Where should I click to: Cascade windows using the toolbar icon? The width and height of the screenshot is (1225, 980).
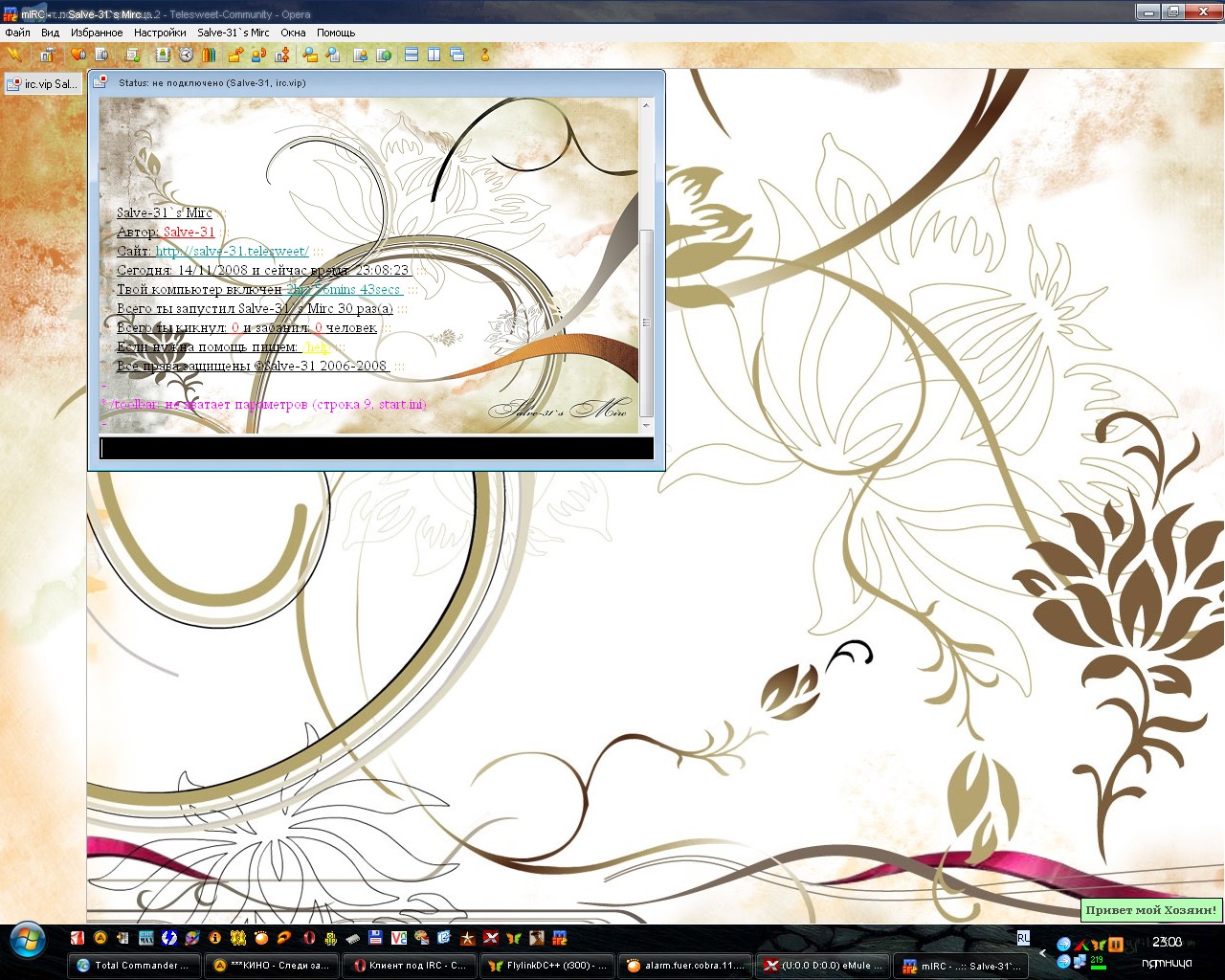click(x=457, y=55)
